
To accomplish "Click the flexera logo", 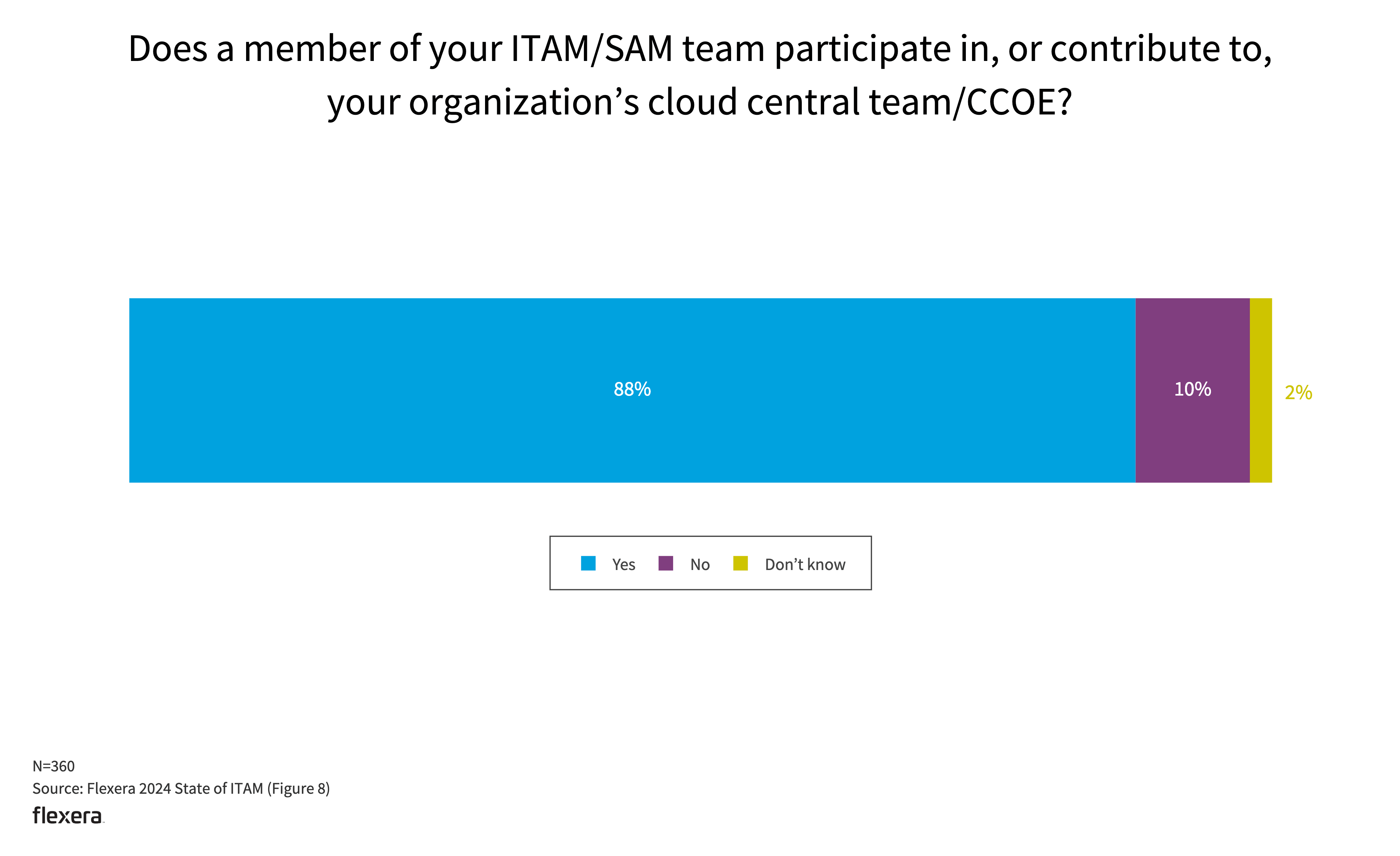I will pyautogui.click(x=68, y=815).
